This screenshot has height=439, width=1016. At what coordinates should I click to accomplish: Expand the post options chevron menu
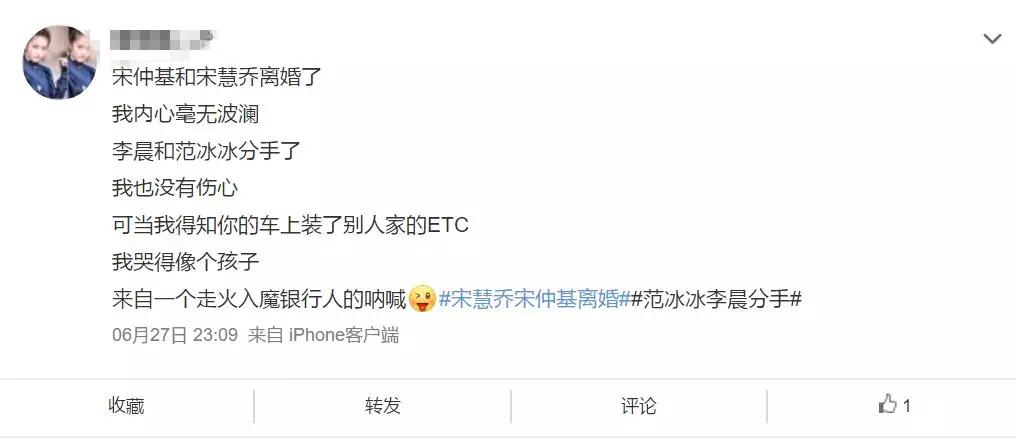[x=992, y=39]
